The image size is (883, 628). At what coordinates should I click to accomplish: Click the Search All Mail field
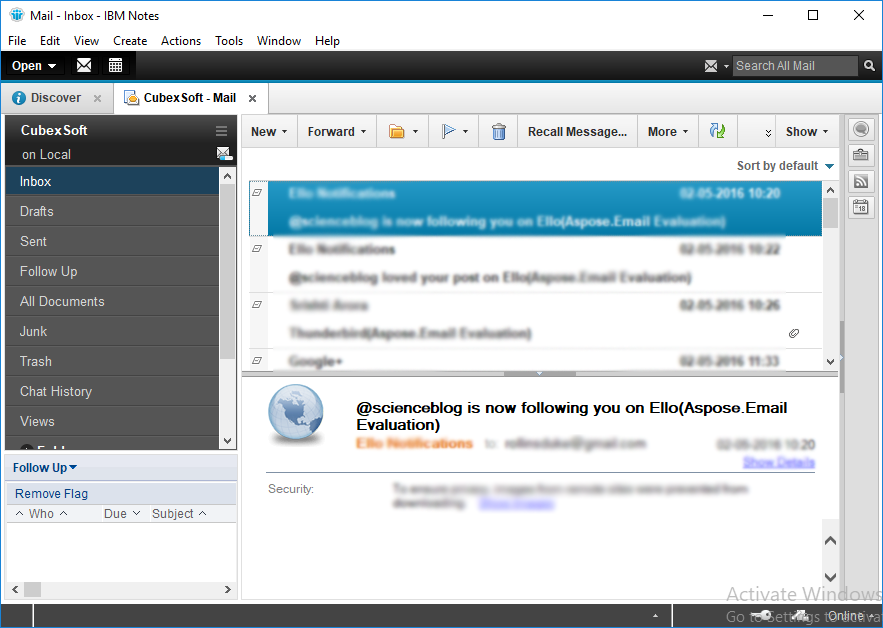pos(795,66)
